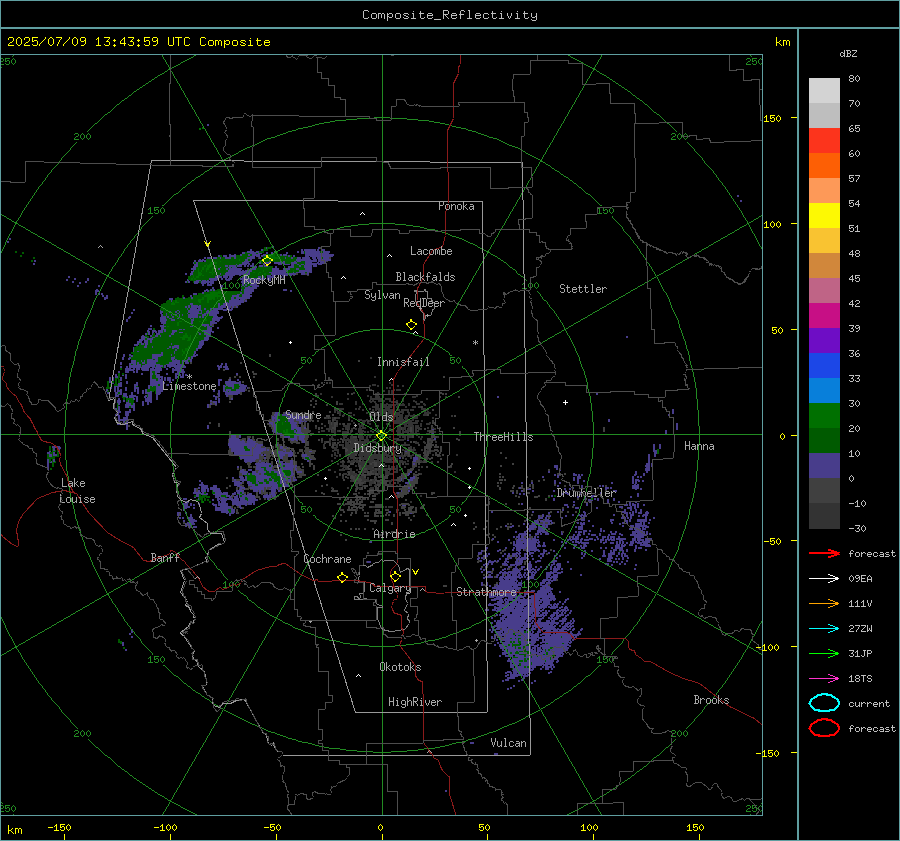Click the yellow radar-center diamond near Didsbury
Screen dimensions: 900x841
[381, 436]
